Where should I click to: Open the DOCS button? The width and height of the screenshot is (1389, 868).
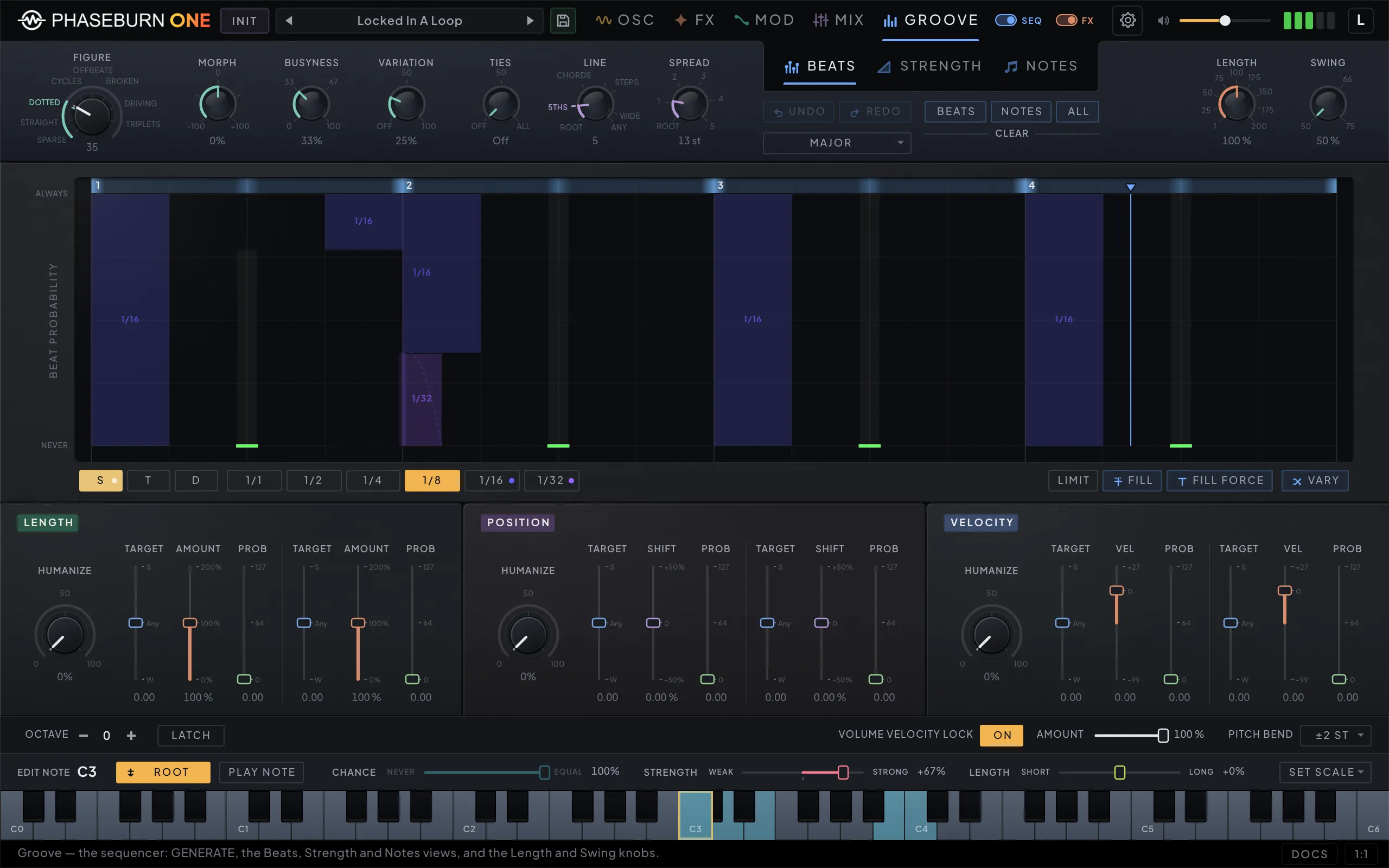pyautogui.click(x=1309, y=854)
